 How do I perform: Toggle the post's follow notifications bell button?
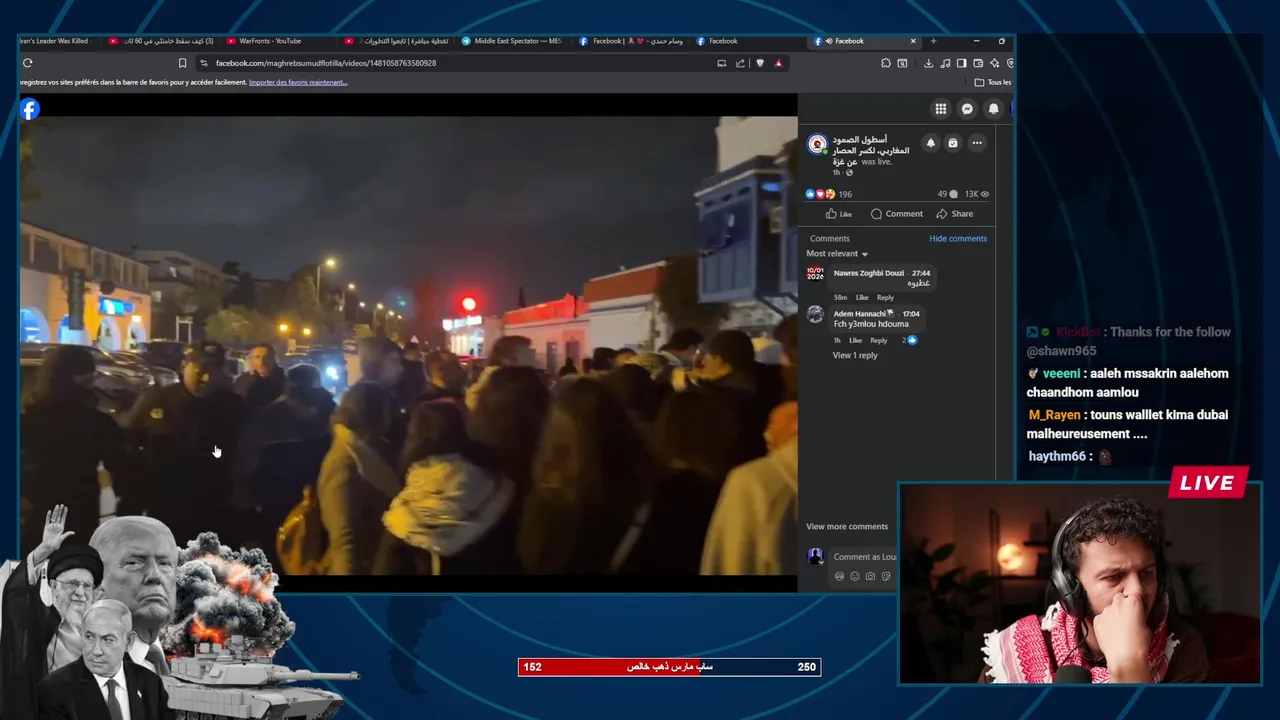pyautogui.click(x=930, y=143)
